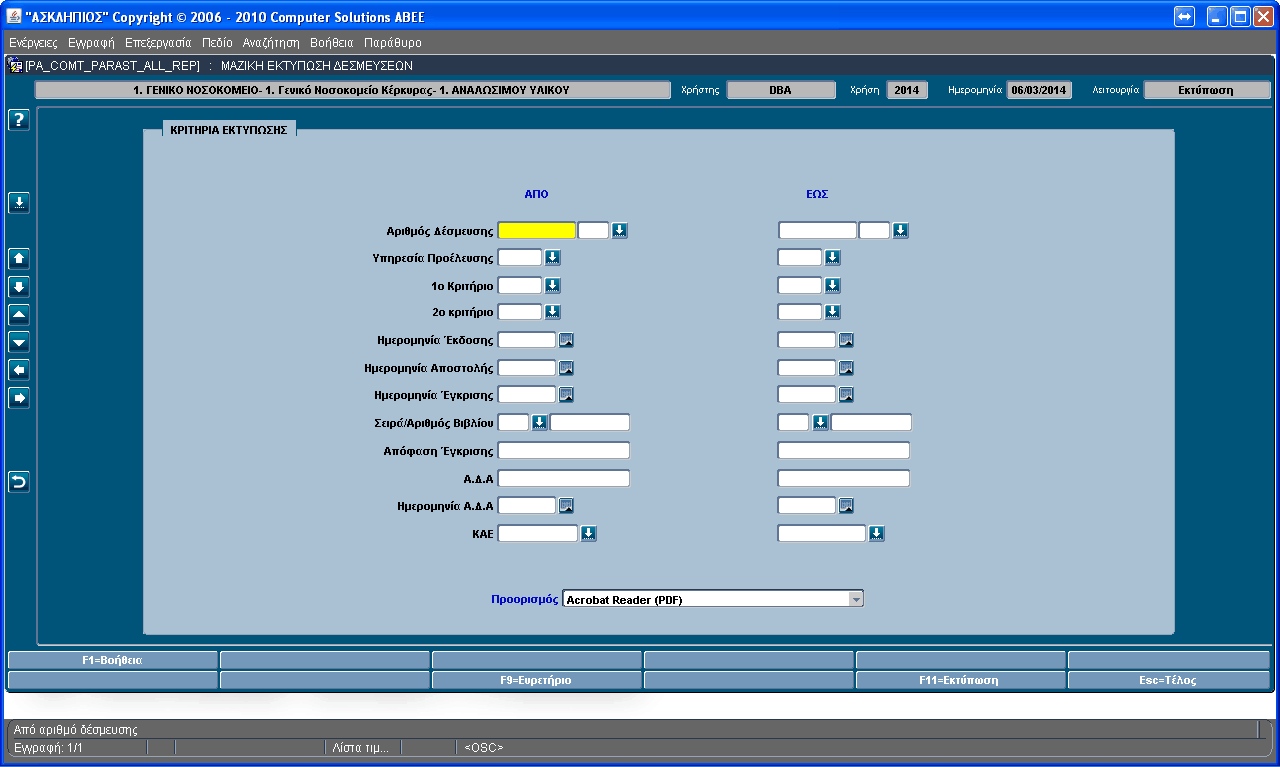Open calendar for Ημερομηνία Έγκρισης ΑΠΟ field

click(x=566, y=395)
